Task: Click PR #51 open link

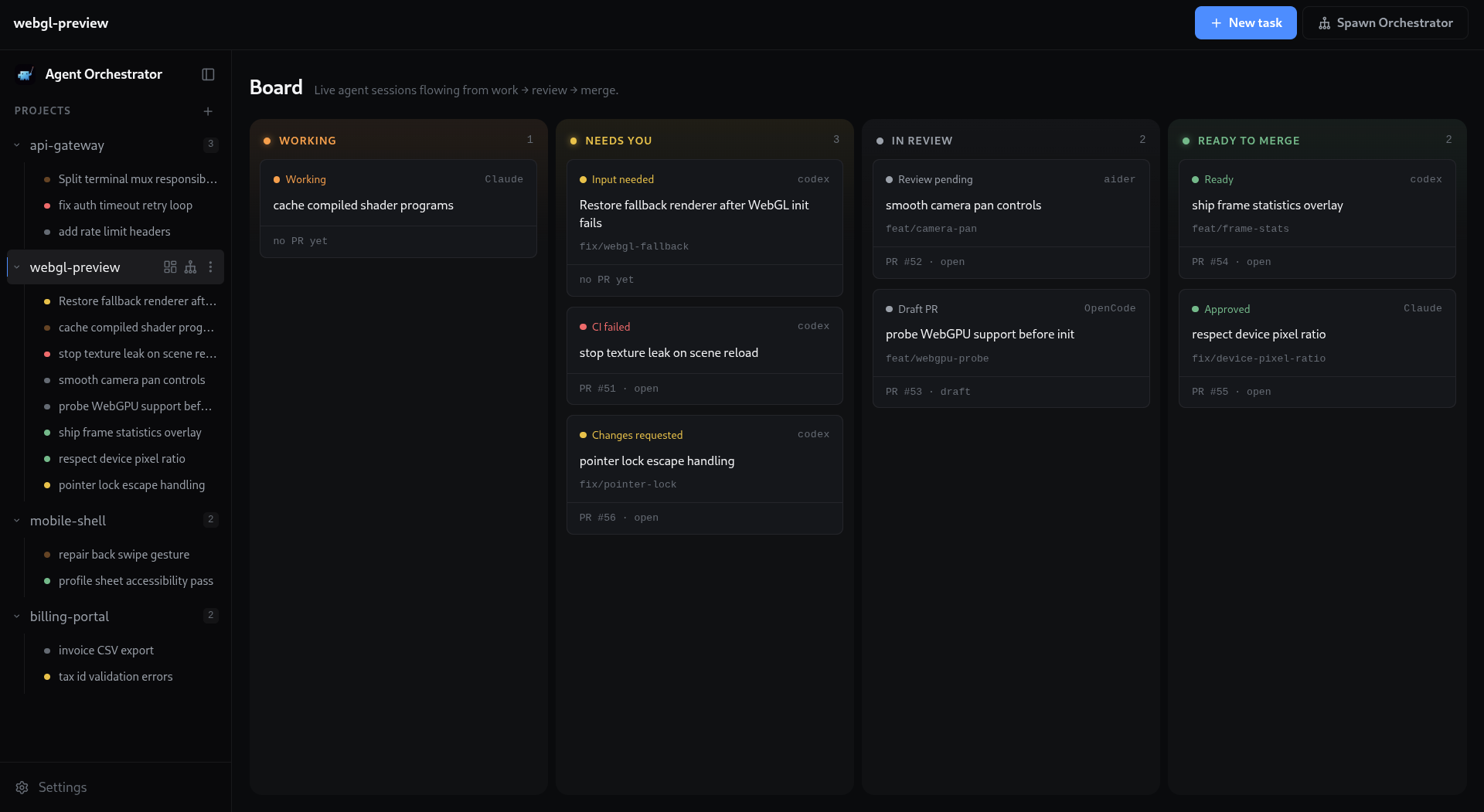Action: click(618, 389)
